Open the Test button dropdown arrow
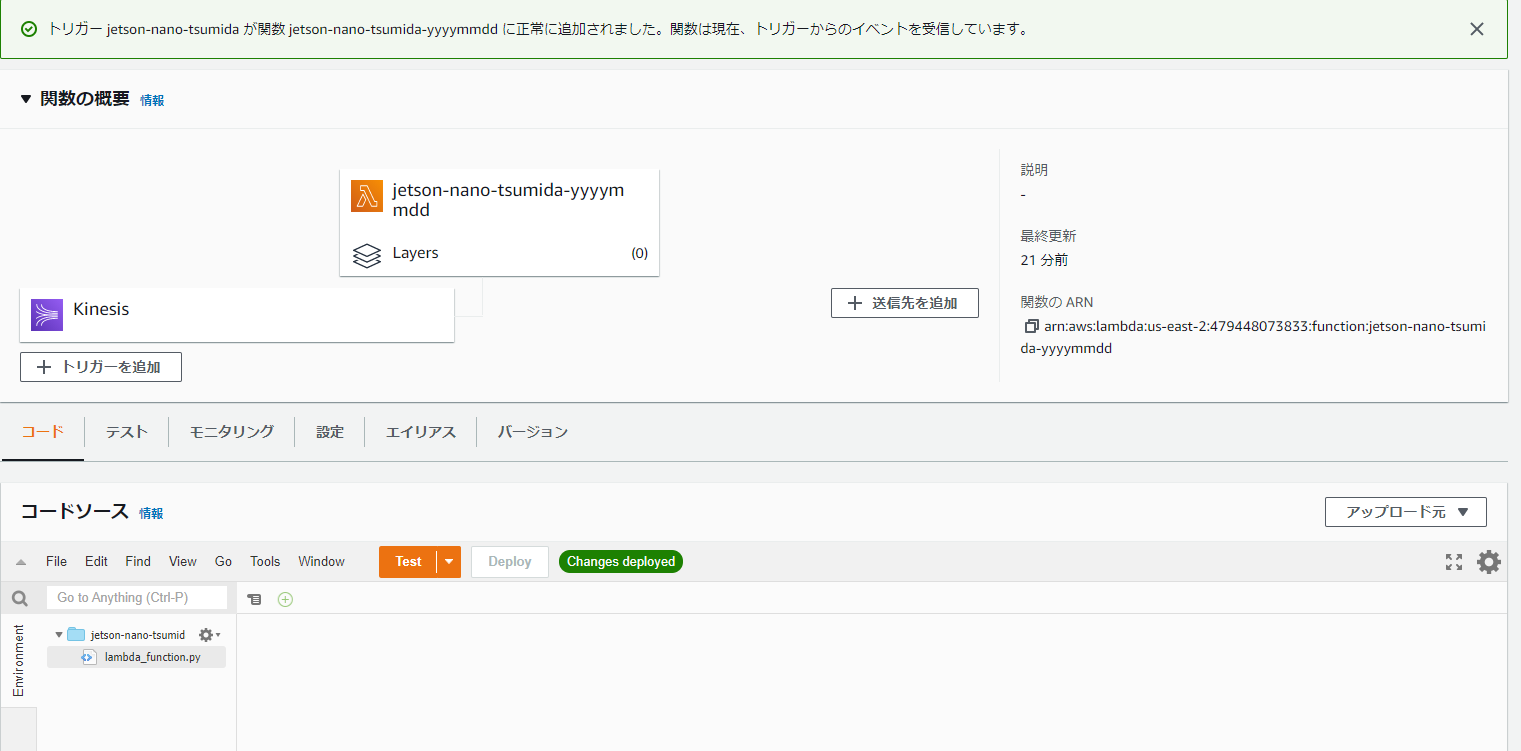1521x751 pixels. (449, 562)
